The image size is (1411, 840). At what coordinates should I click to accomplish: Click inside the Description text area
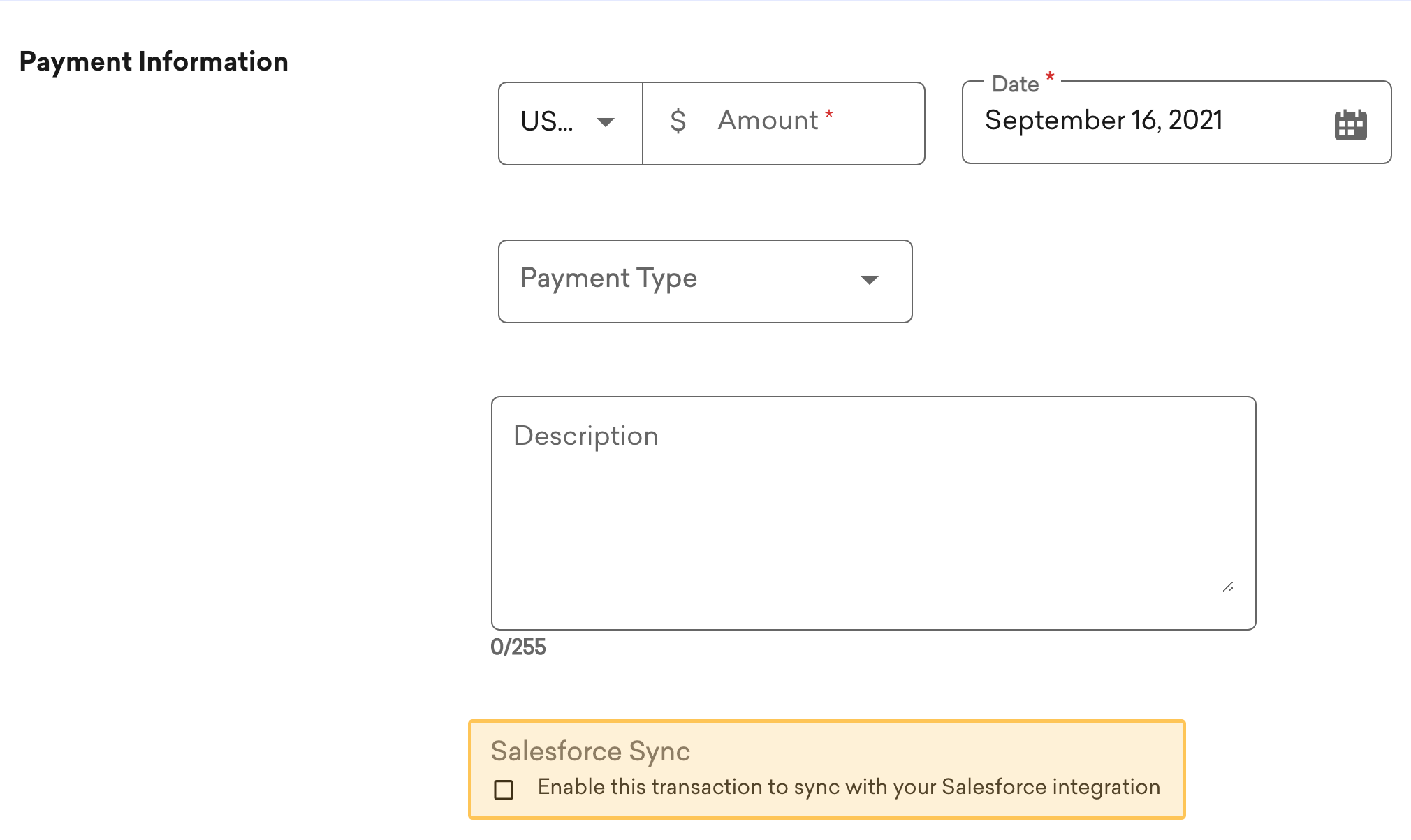[x=873, y=513]
